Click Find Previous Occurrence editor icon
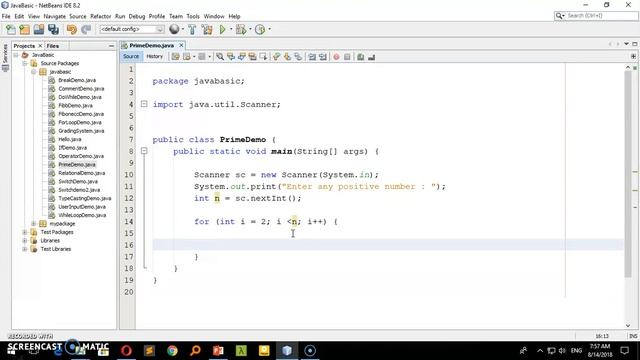The height and width of the screenshot is (360, 640). [231, 57]
